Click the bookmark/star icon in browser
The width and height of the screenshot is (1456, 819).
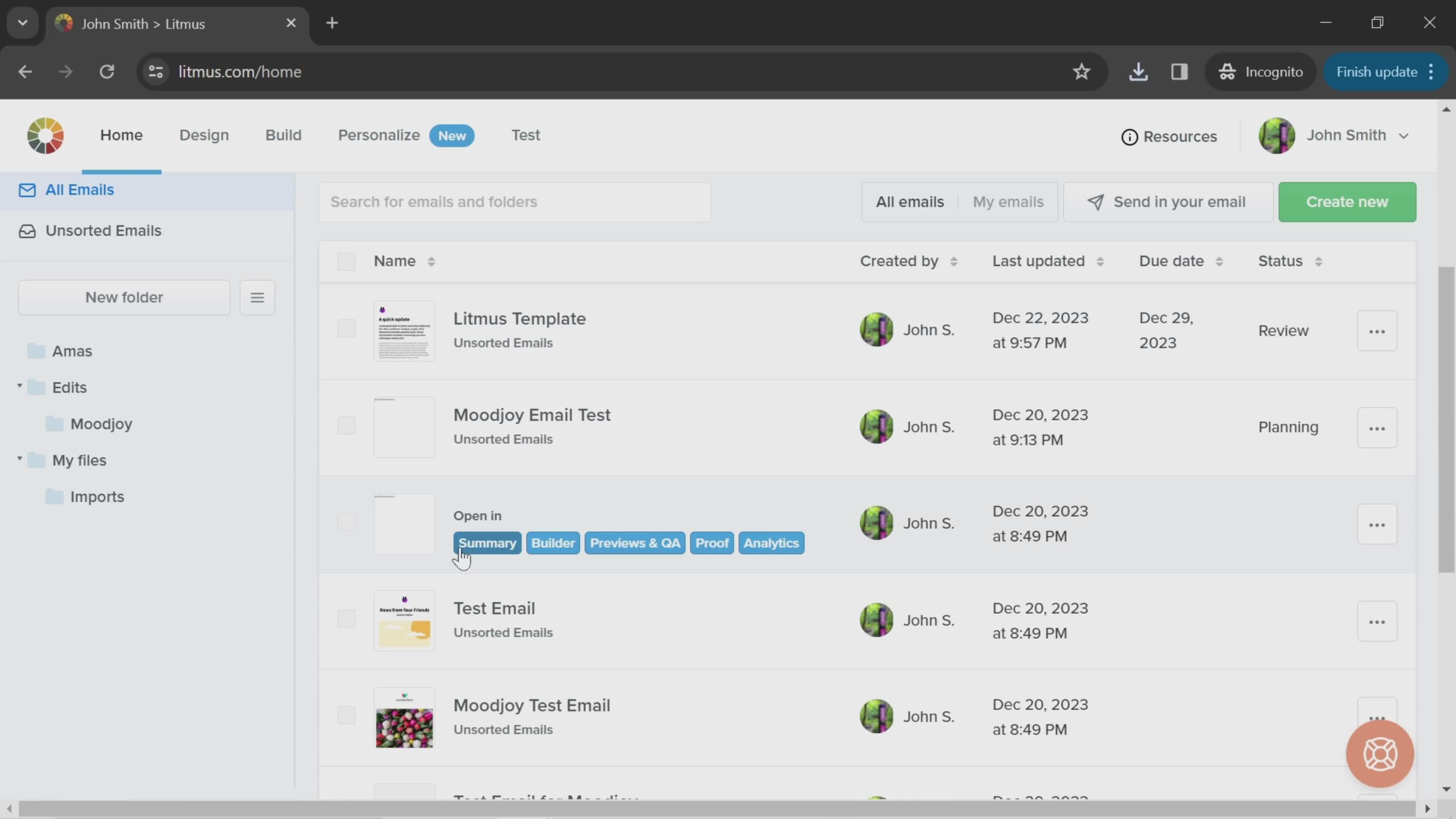1082,71
